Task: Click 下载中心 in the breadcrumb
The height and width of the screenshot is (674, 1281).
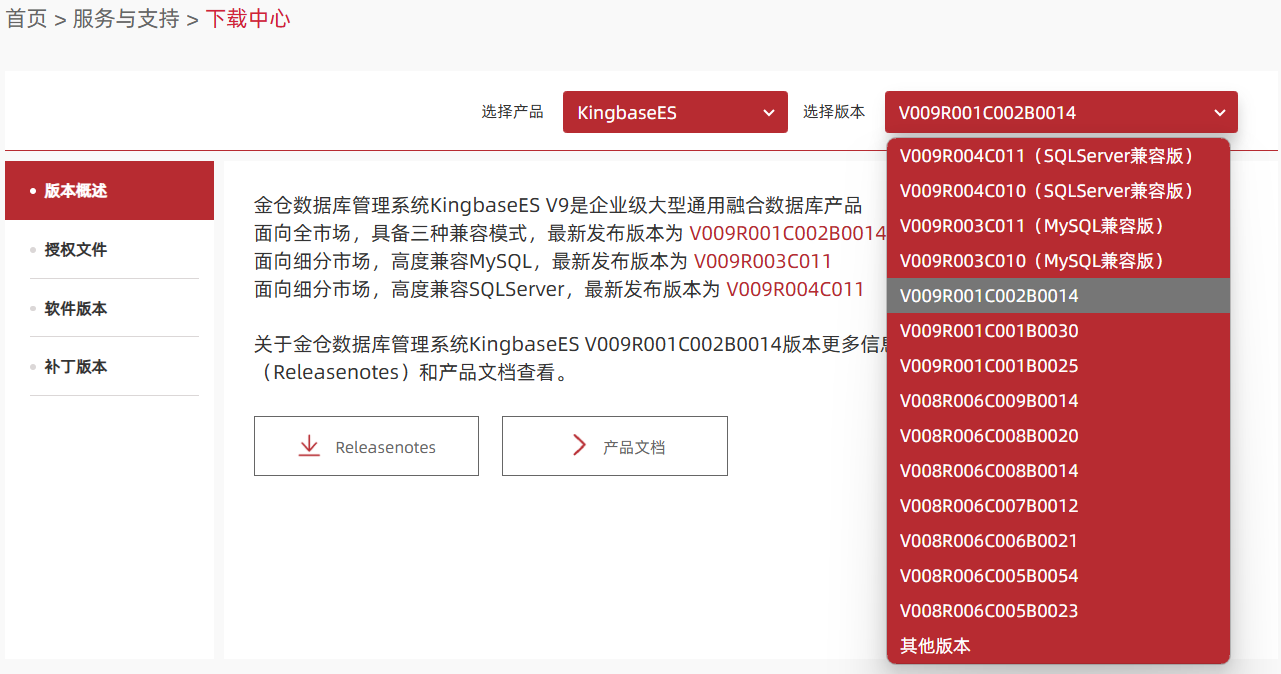Action: [248, 19]
